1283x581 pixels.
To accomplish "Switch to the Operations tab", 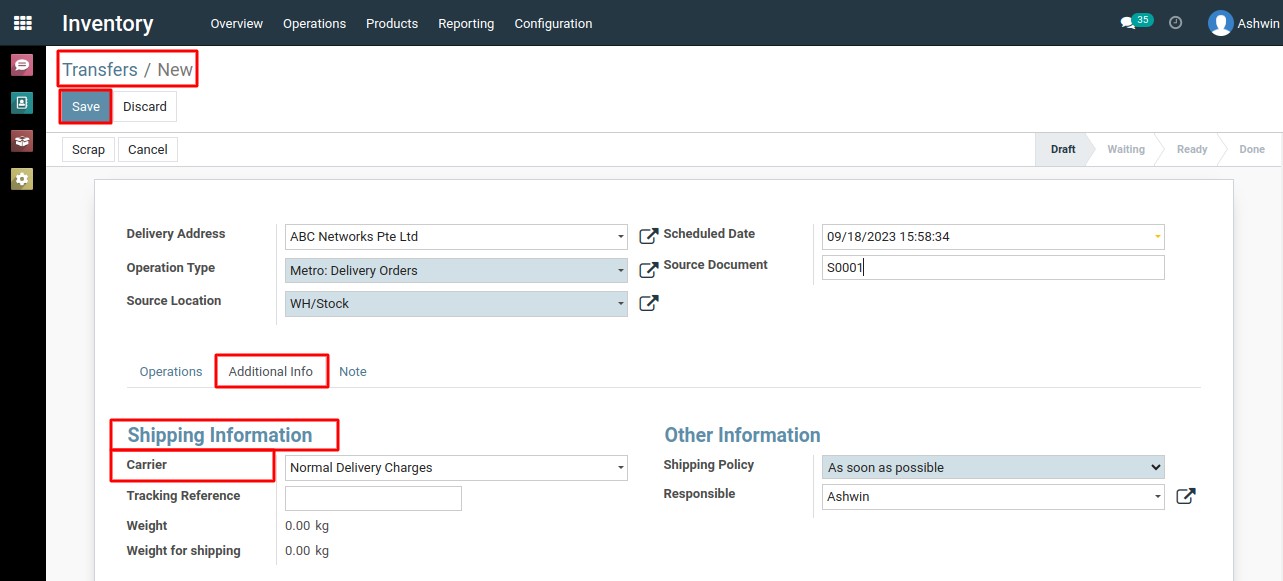I will (x=171, y=371).
